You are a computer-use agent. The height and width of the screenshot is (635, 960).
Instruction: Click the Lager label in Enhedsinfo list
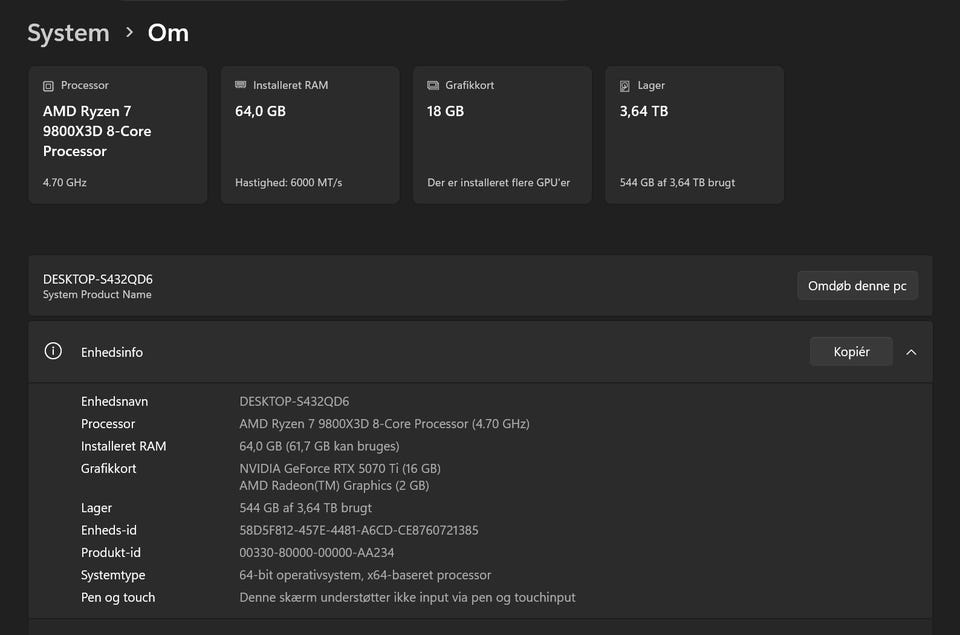pyautogui.click(x=96, y=508)
